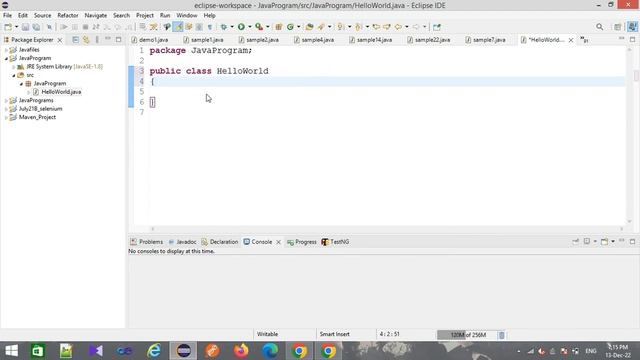Expand the July21B_selenium project

pyautogui.click(x=6, y=109)
